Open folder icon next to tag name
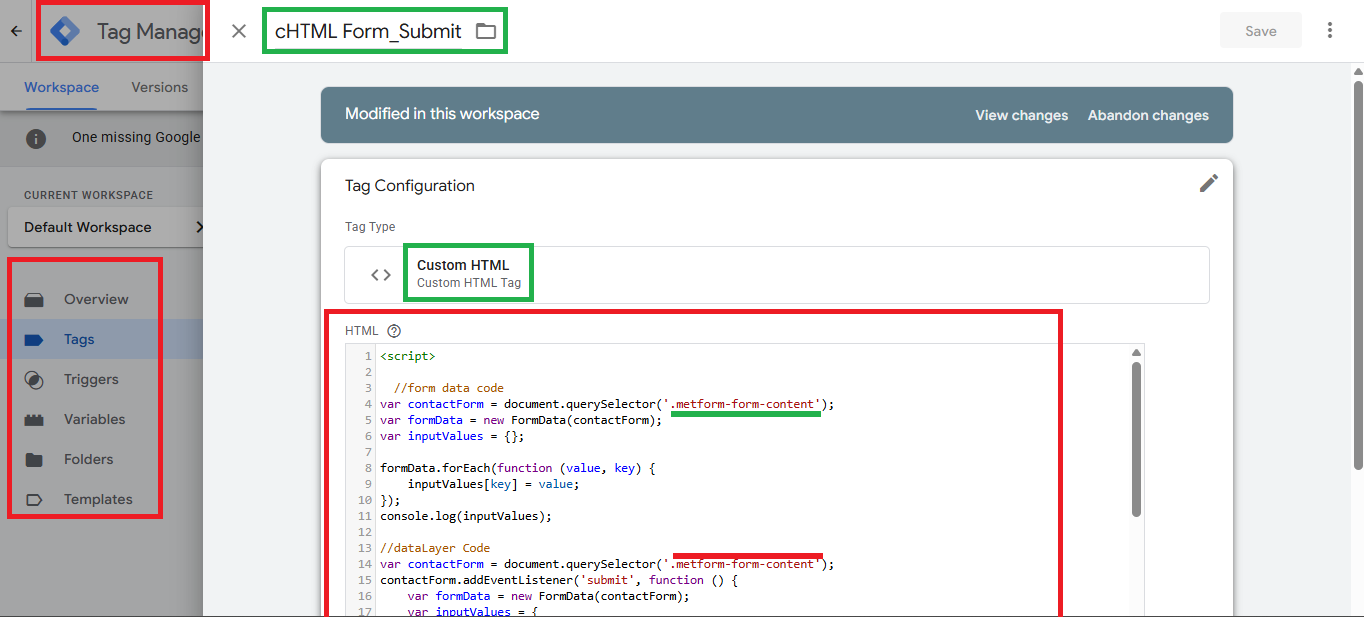The width and height of the screenshot is (1364, 617). [486, 31]
